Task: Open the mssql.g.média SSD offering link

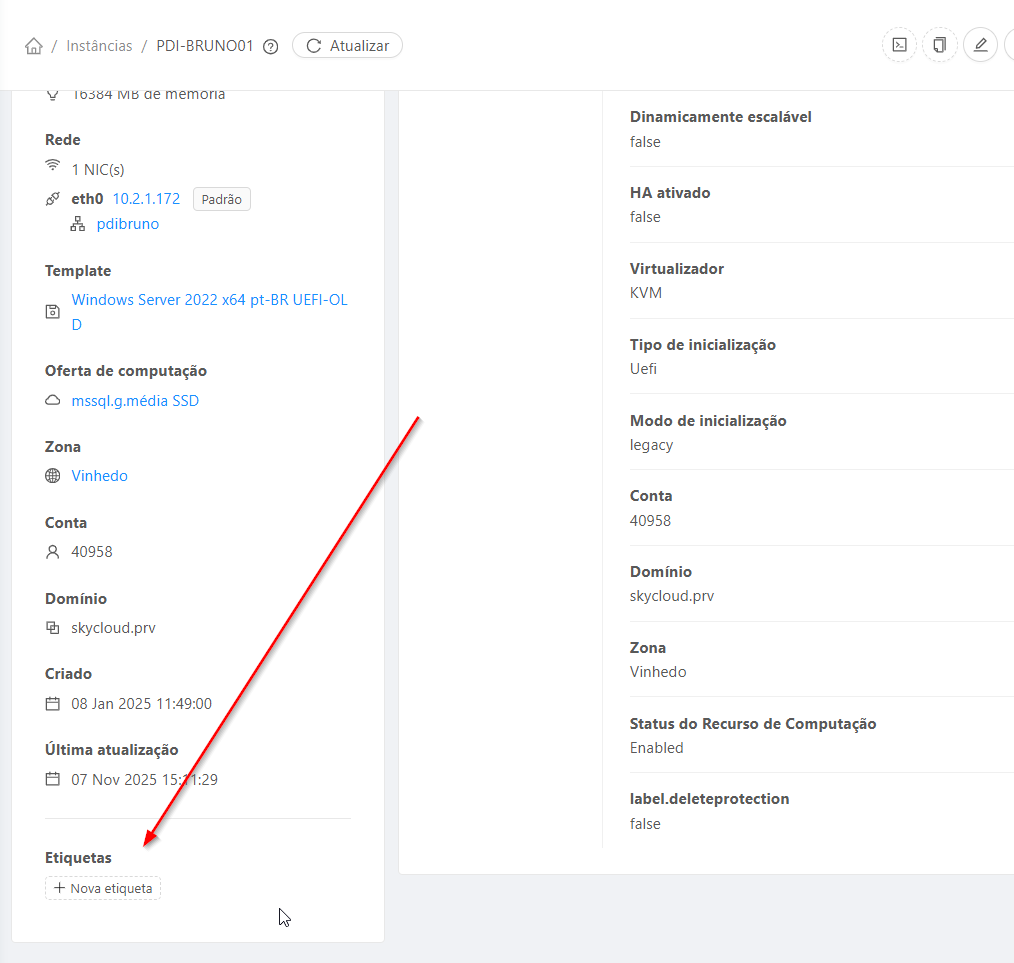Action: (135, 401)
